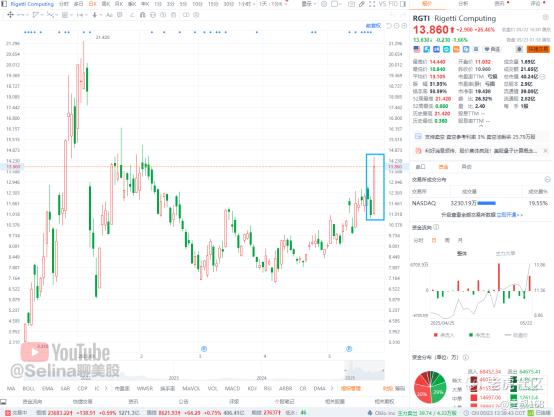Click the settings icon beside Rigetti Computing name
554x417 pixels.
[x=545, y=17]
